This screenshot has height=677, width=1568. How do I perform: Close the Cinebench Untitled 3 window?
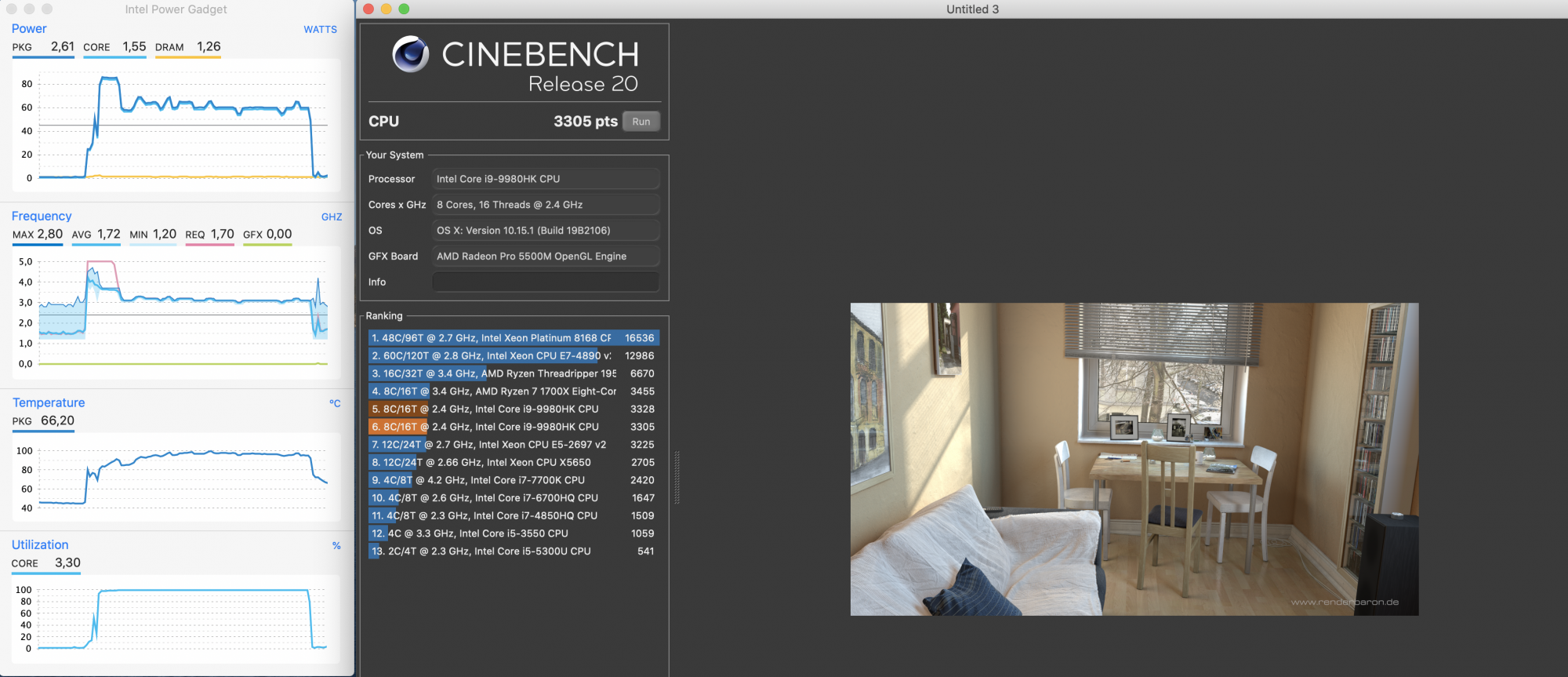[x=368, y=9]
